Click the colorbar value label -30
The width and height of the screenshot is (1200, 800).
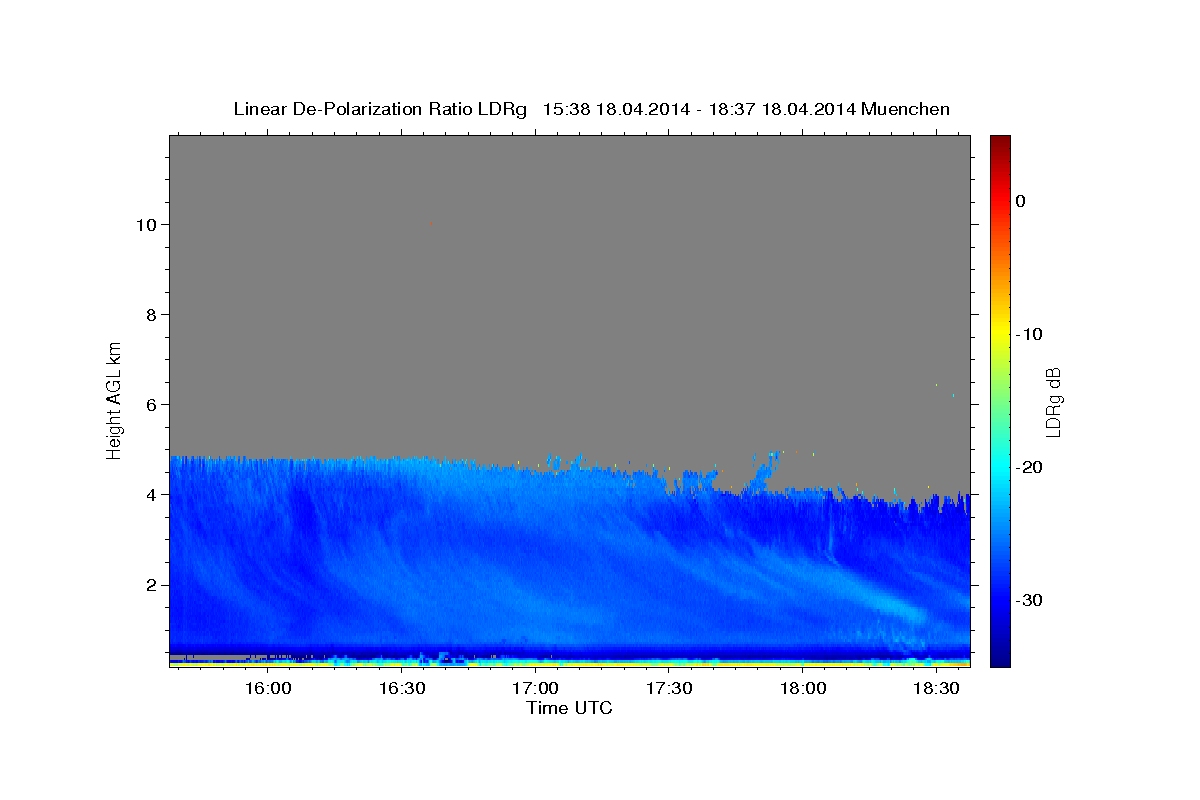1030,600
